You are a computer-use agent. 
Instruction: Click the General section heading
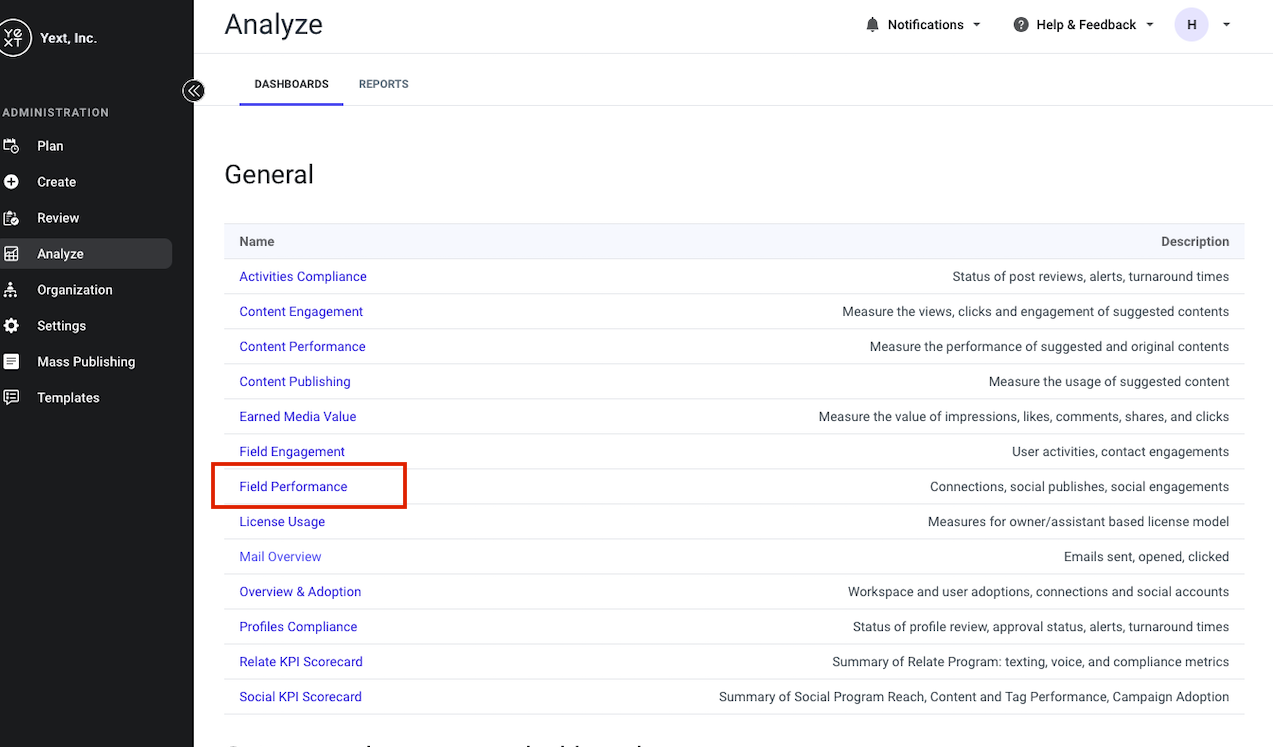[x=269, y=174]
